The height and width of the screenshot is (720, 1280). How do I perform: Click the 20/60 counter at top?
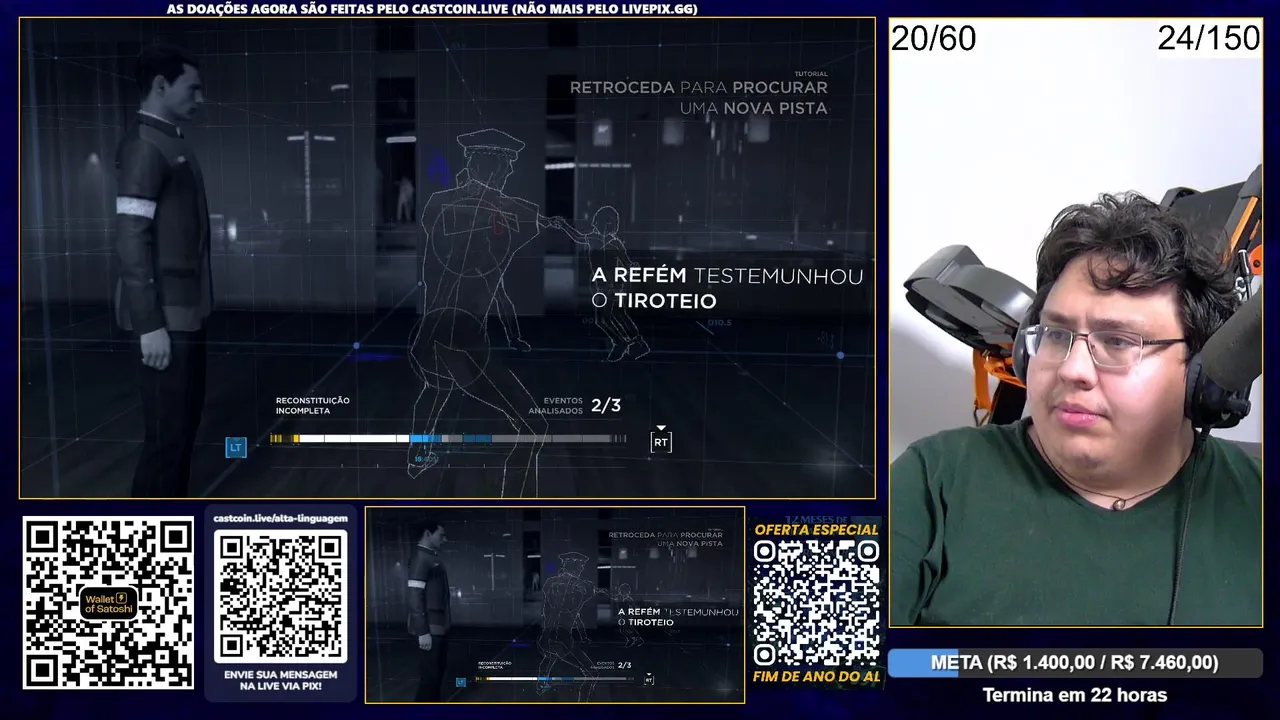tap(933, 38)
